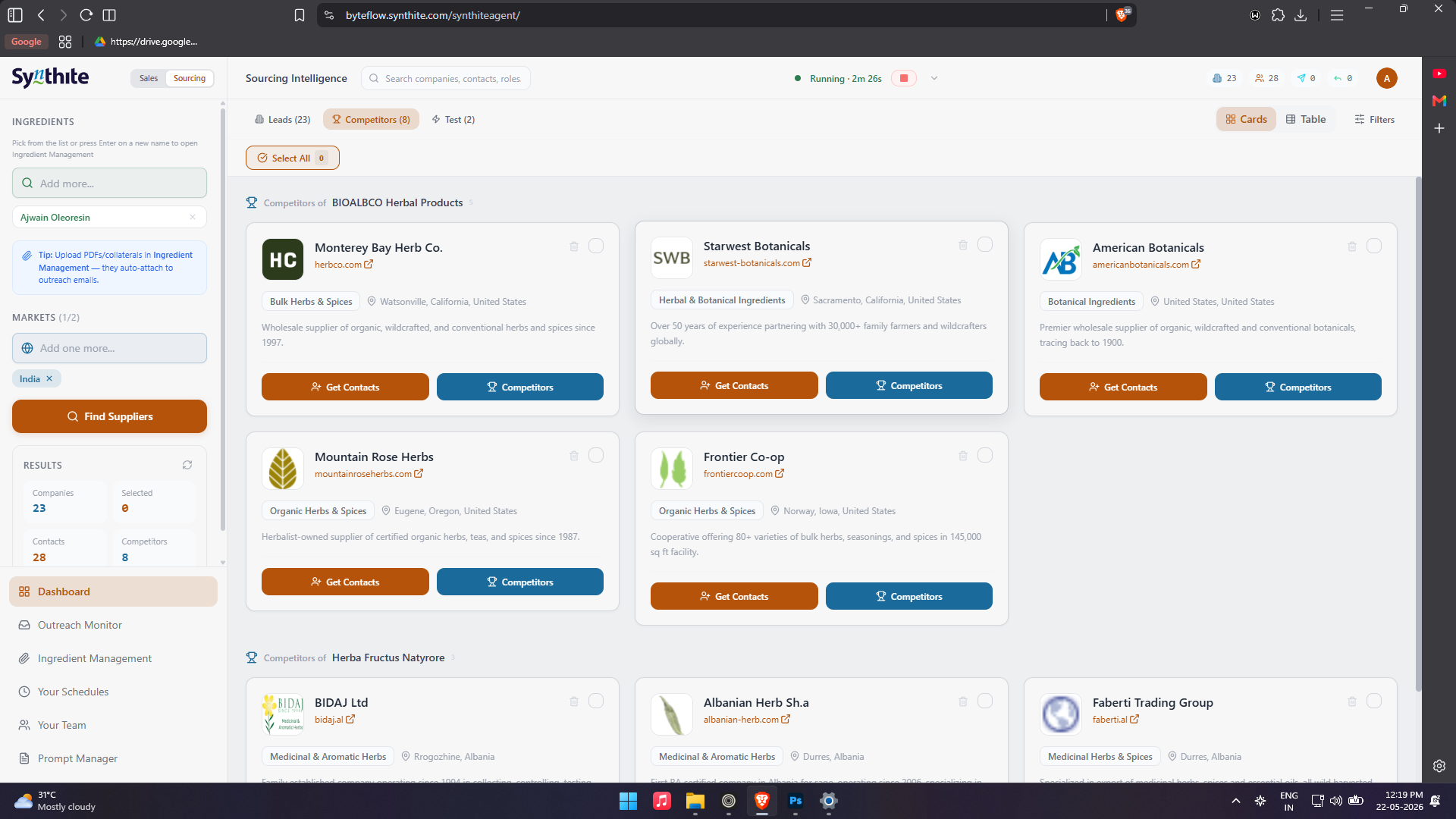Focus the search companies input field
The image size is (1456, 819).
(x=445, y=78)
